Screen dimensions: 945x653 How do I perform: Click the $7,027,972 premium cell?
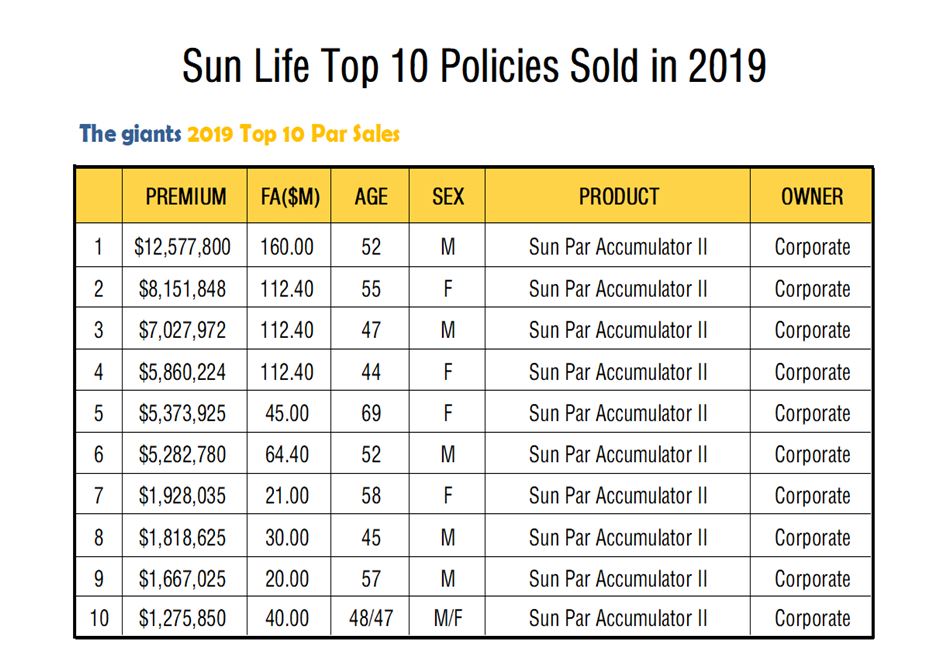182,330
